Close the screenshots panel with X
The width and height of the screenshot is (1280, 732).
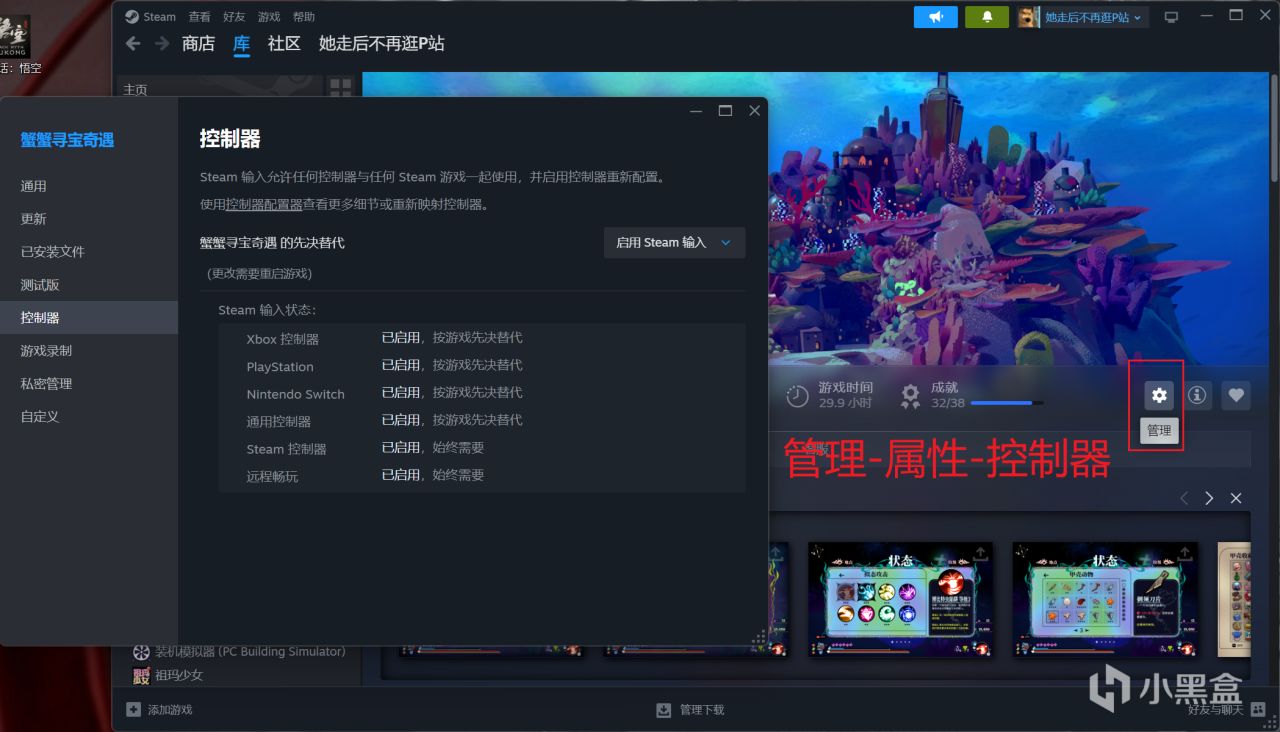1236,498
